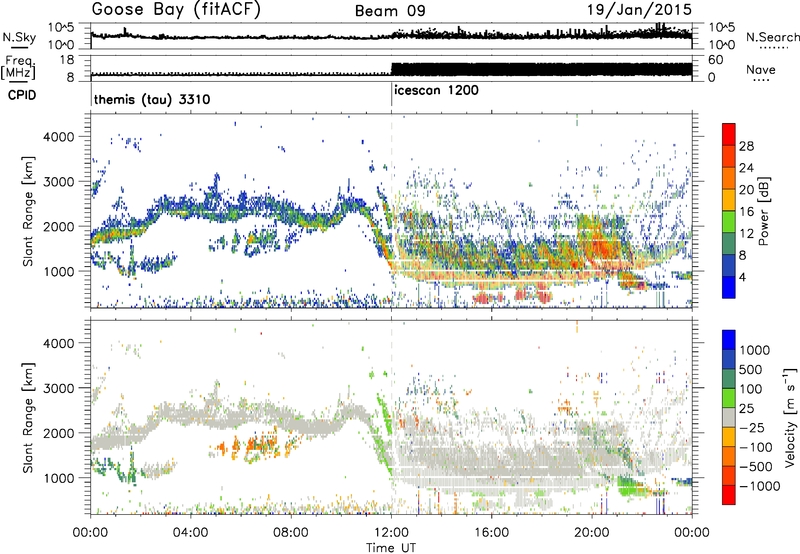Click the '28' tick on the power scale
This screenshot has width=800, height=554.
point(746,146)
